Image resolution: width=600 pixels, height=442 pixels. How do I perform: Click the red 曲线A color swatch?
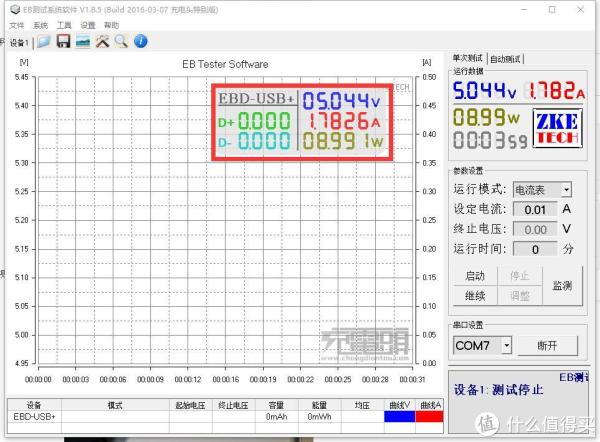click(429, 416)
